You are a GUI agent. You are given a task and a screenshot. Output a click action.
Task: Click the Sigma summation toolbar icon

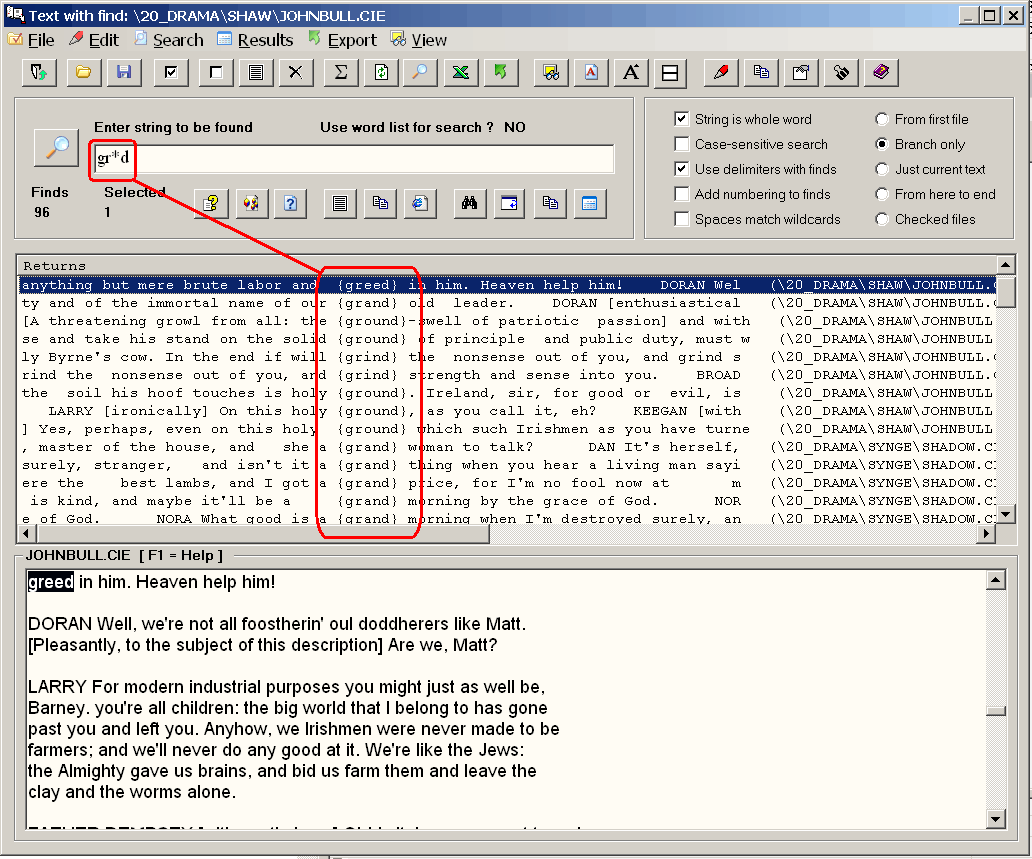[x=340, y=72]
